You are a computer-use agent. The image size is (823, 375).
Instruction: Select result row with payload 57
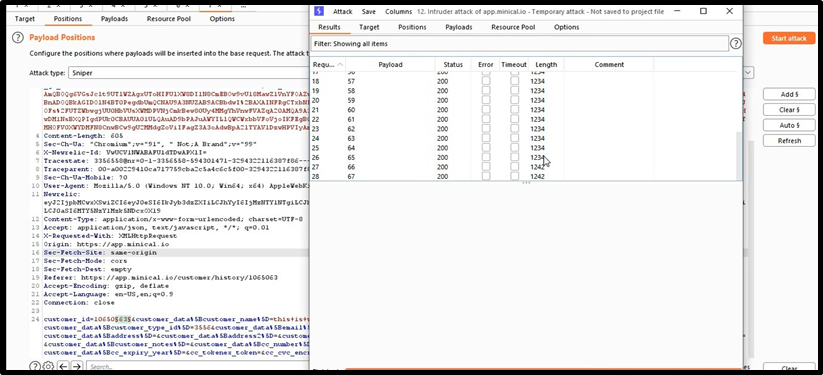pos(523,81)
